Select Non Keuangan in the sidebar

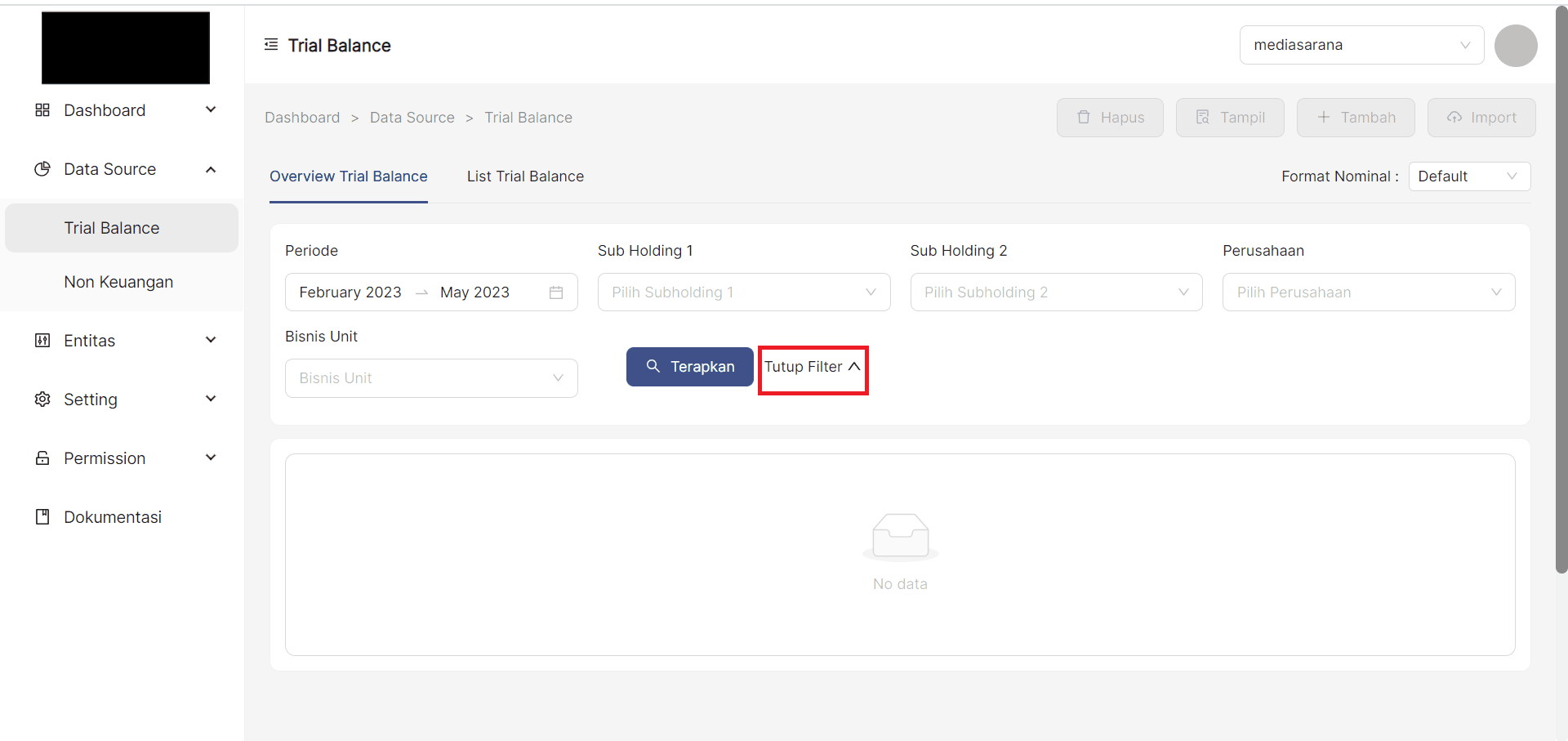(x=118, y=282)
